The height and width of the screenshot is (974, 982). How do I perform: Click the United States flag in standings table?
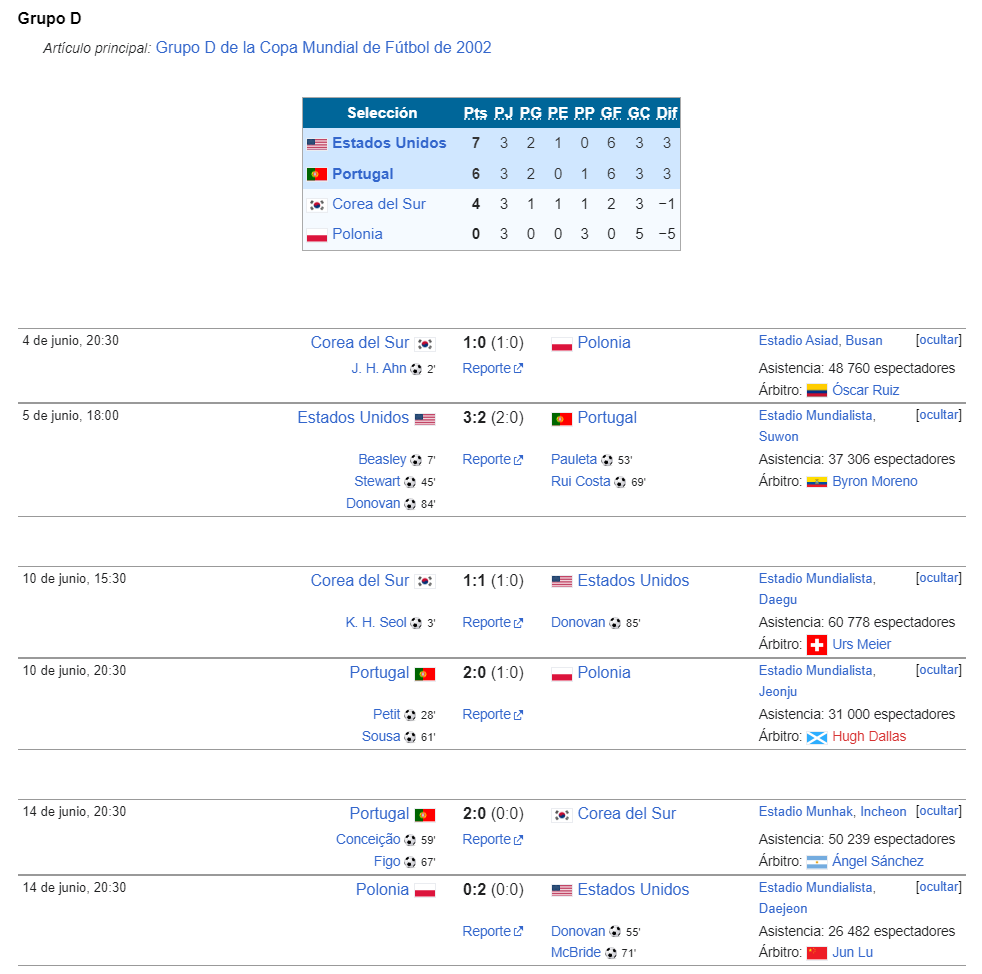317,144
